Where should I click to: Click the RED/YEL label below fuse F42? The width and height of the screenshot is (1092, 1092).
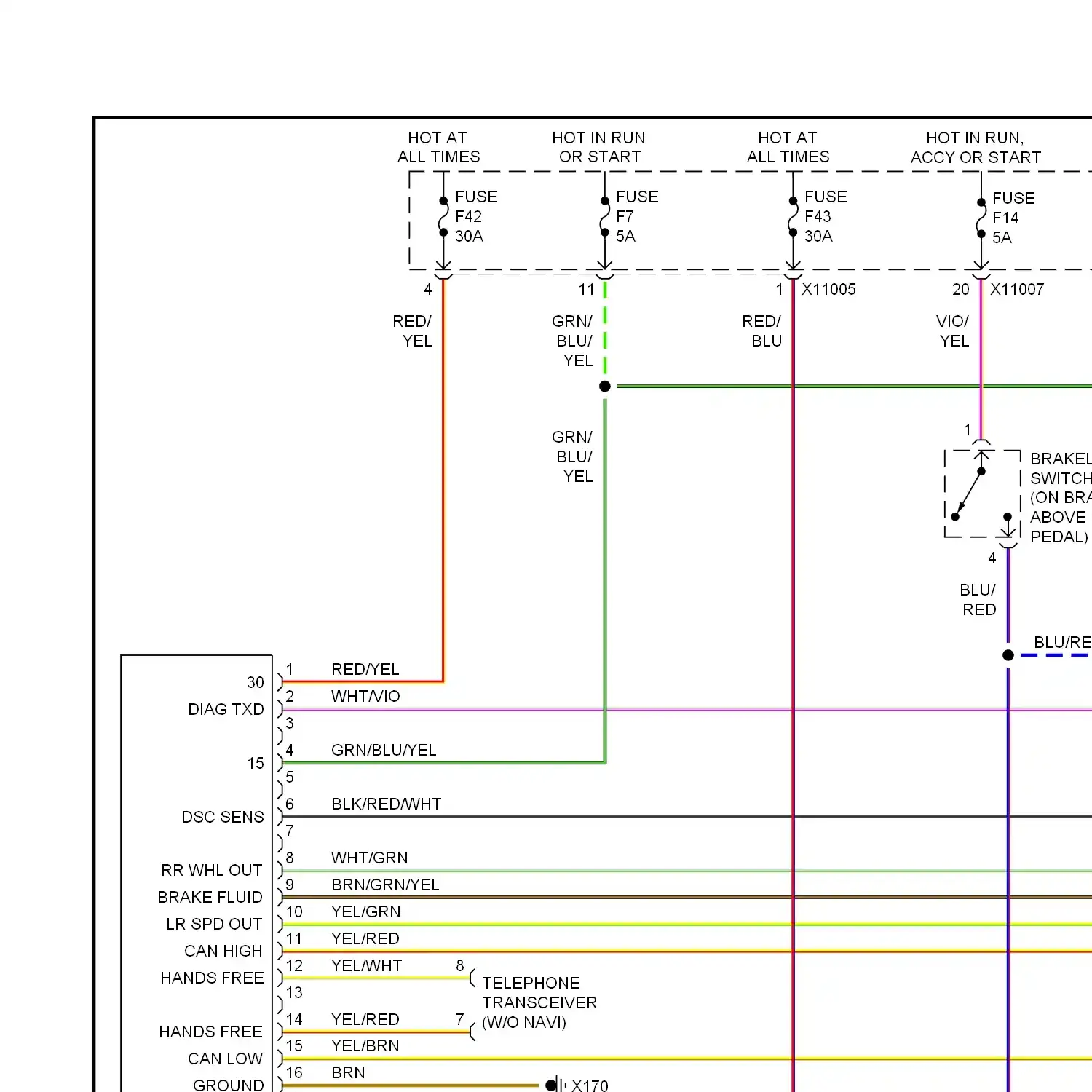click(413, 331)
